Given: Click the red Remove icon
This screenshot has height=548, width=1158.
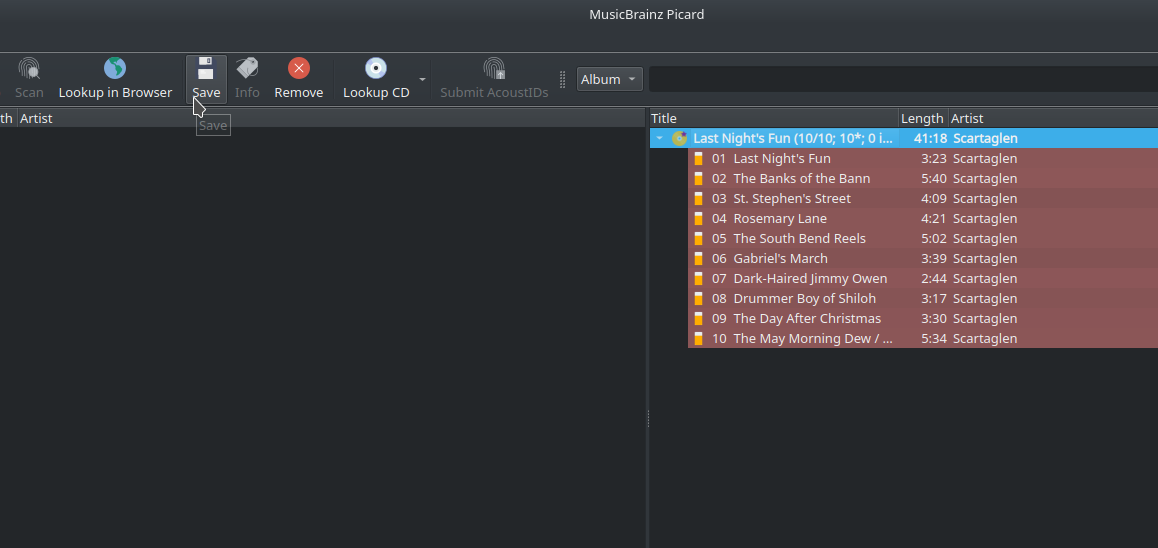Looking at the screenshot, I should (x=298, y=68).
